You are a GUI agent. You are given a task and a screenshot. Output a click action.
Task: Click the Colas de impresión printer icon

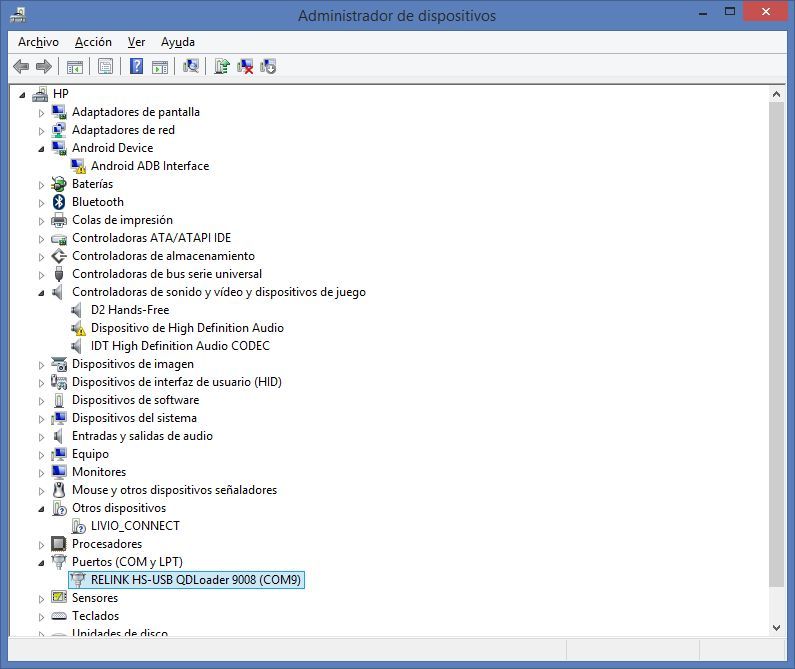click(59, 220)
